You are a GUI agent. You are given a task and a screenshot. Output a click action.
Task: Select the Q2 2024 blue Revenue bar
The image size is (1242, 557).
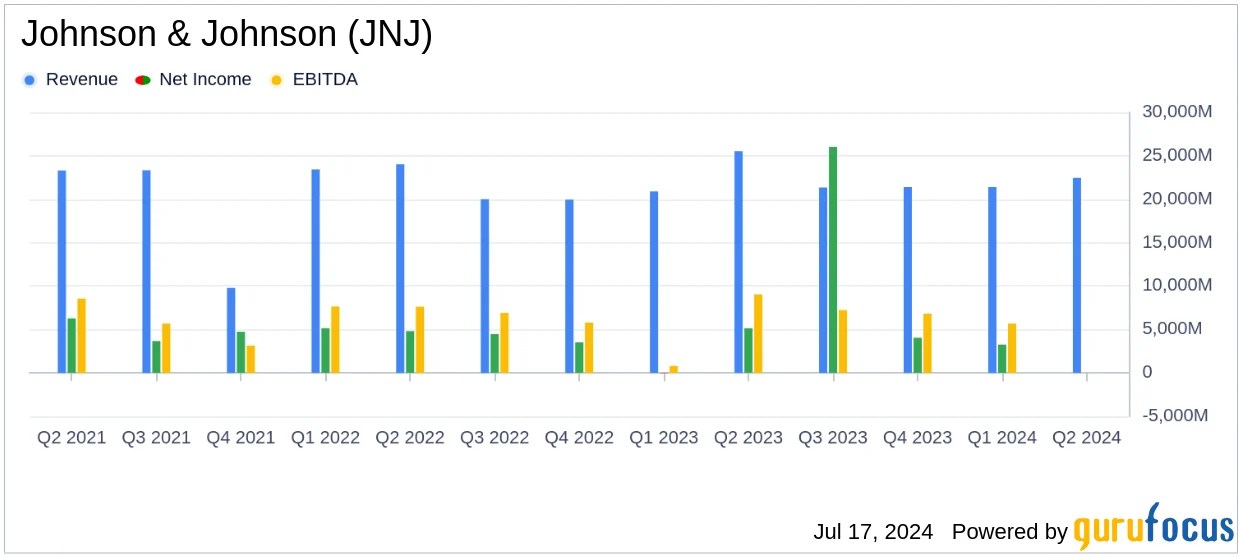[x=1077, y=275]
